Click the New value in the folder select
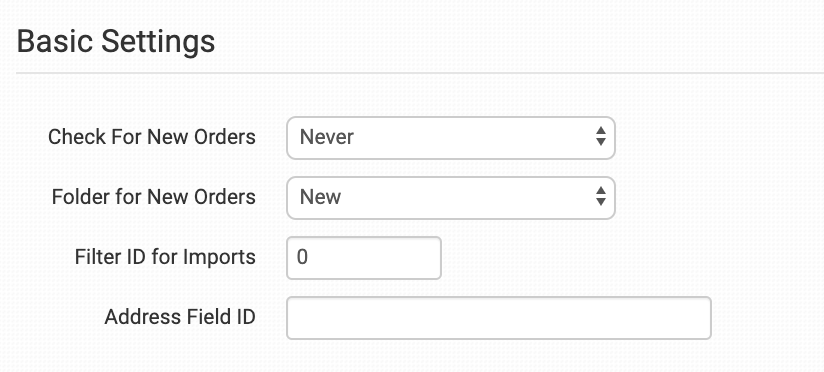 [321, 197]
